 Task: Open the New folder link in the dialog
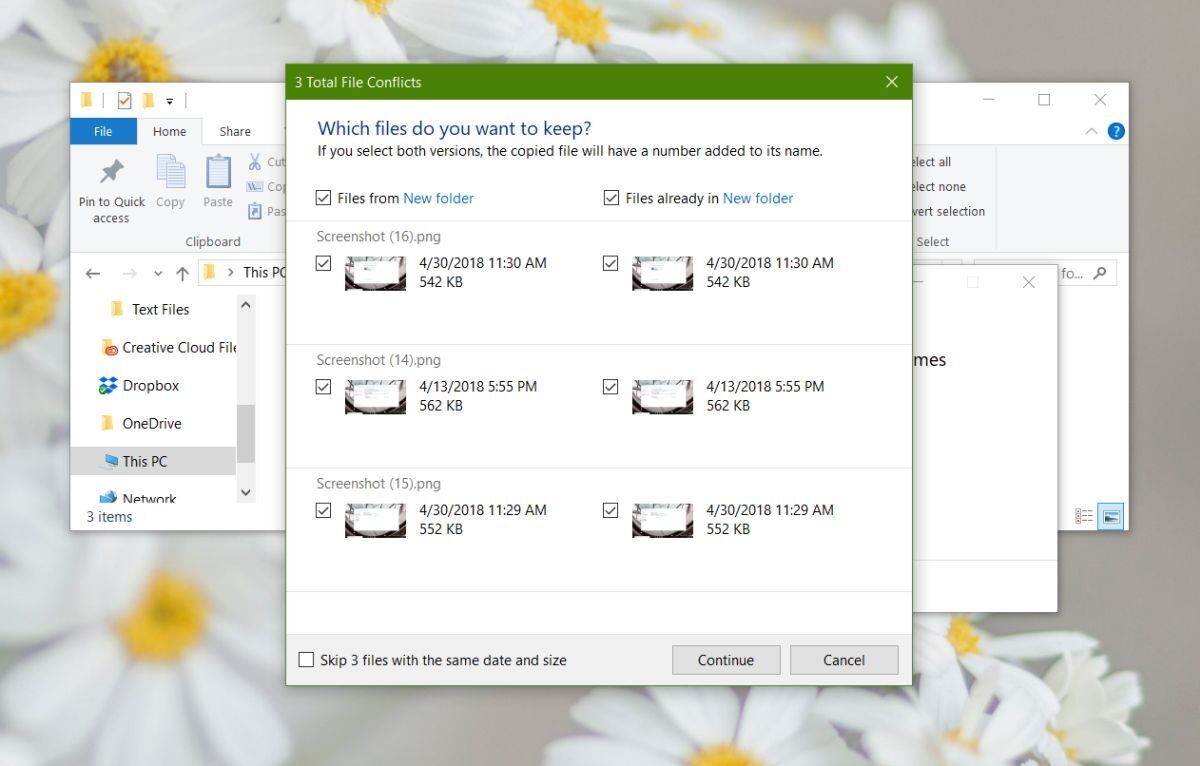point(438,198)
